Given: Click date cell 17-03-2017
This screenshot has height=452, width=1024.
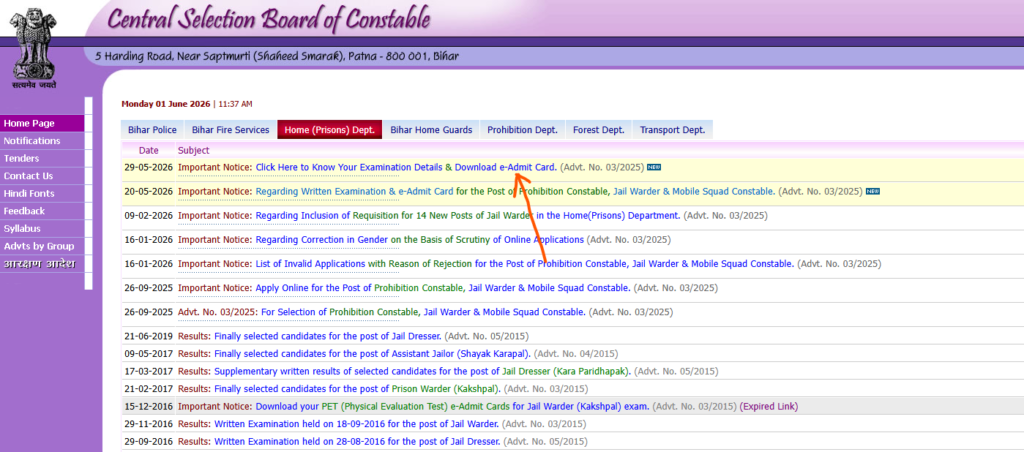Looking at the screenshot, I should point(149,371).
